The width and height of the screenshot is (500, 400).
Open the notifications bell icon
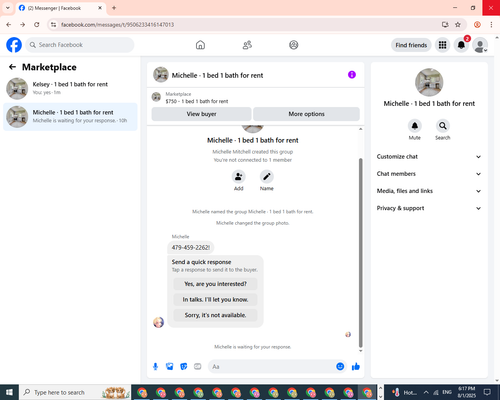461,45
